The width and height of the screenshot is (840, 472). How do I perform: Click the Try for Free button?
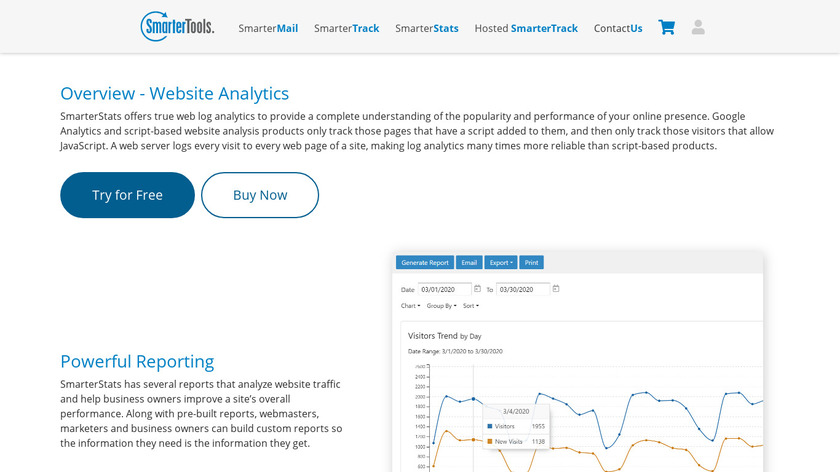(128, 195)
